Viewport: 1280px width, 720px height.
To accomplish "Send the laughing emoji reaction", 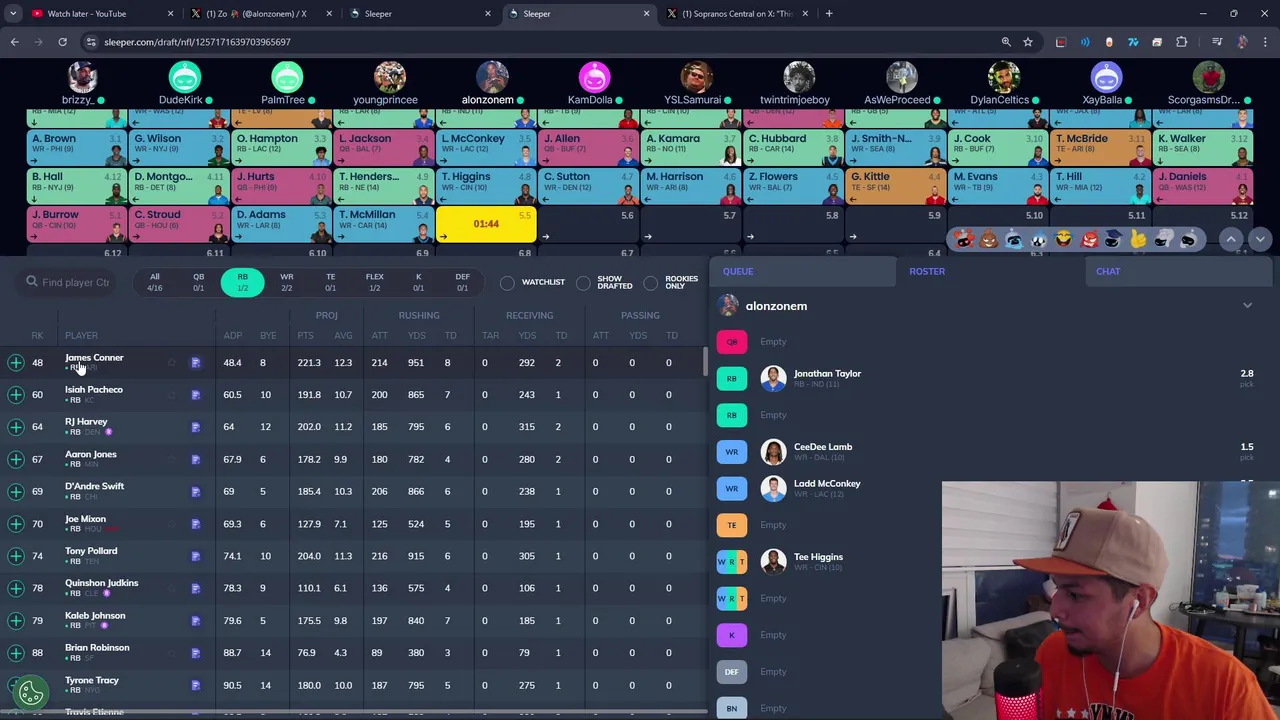I will [1063, 239].
